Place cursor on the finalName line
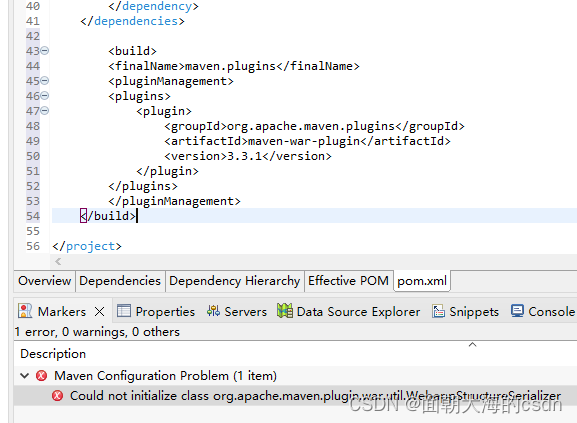 tap(234, 66)
